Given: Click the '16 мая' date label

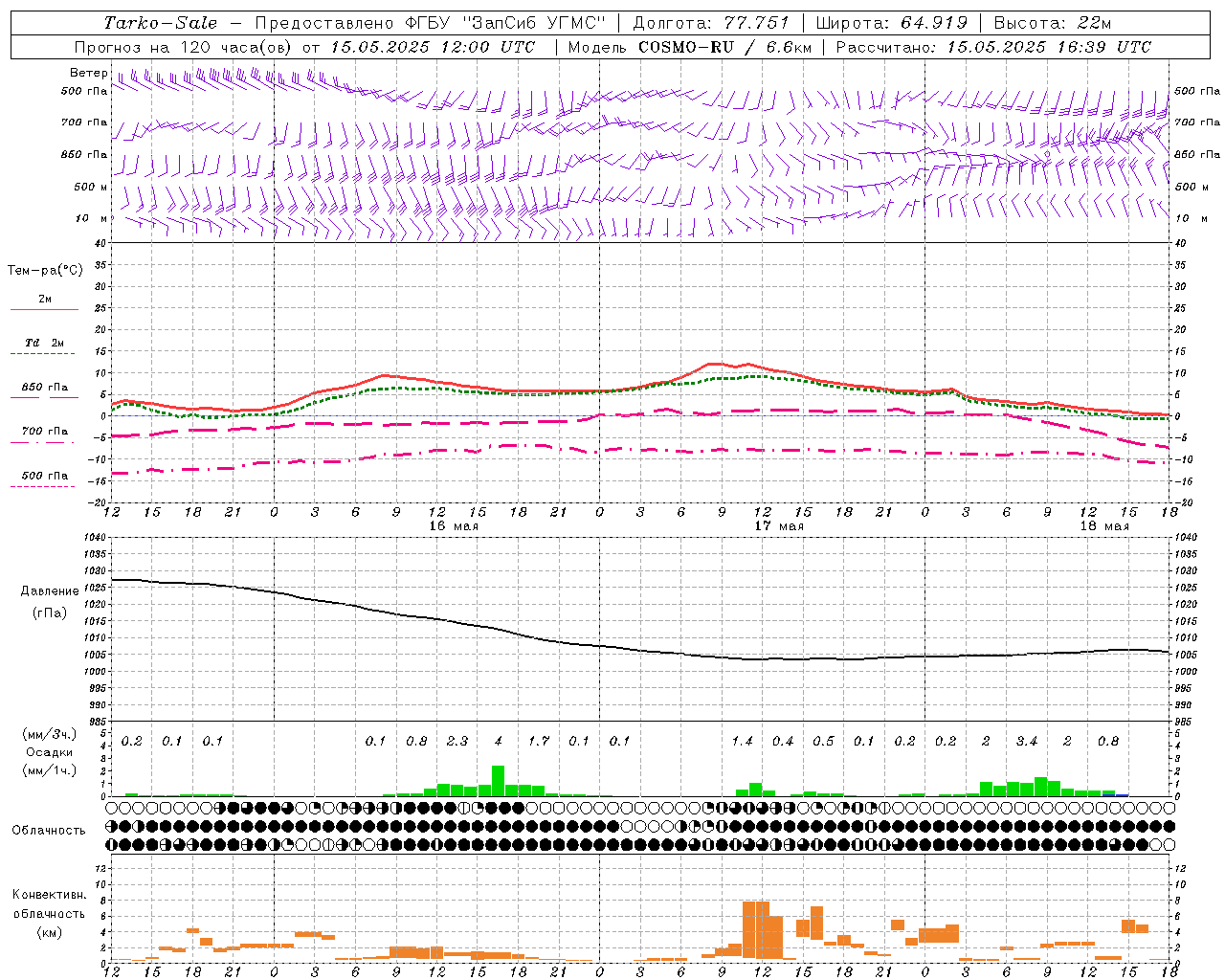Looking at the screenshot, I should [x=454, y=526].
